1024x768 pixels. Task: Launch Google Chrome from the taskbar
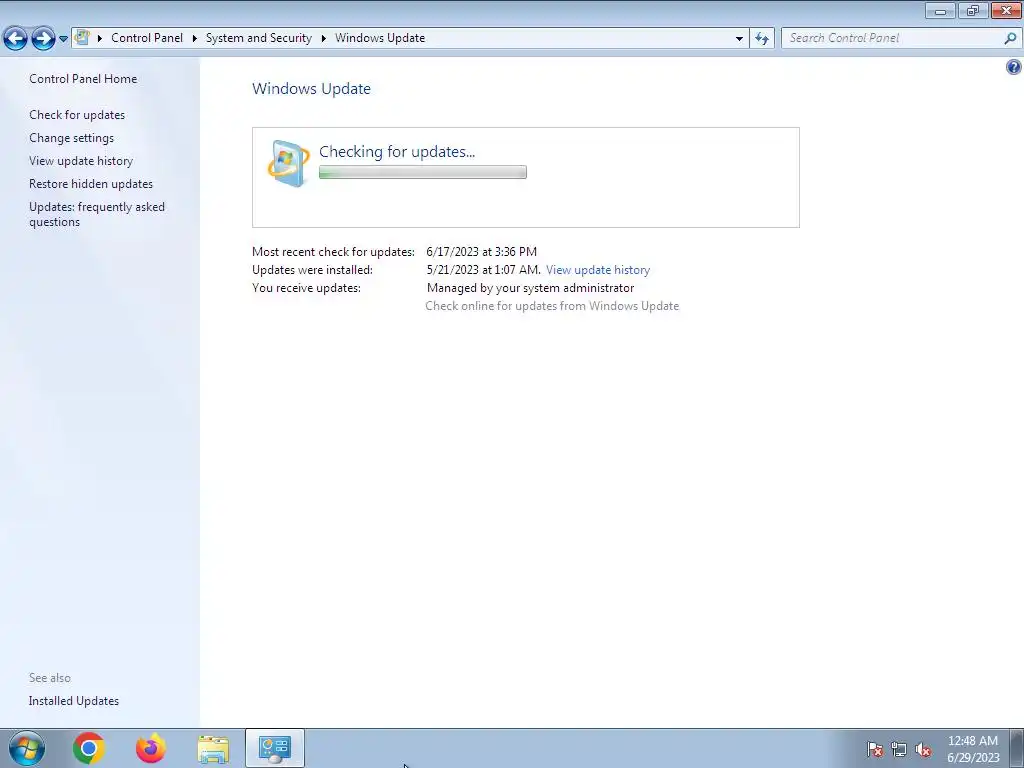point(89,748)
